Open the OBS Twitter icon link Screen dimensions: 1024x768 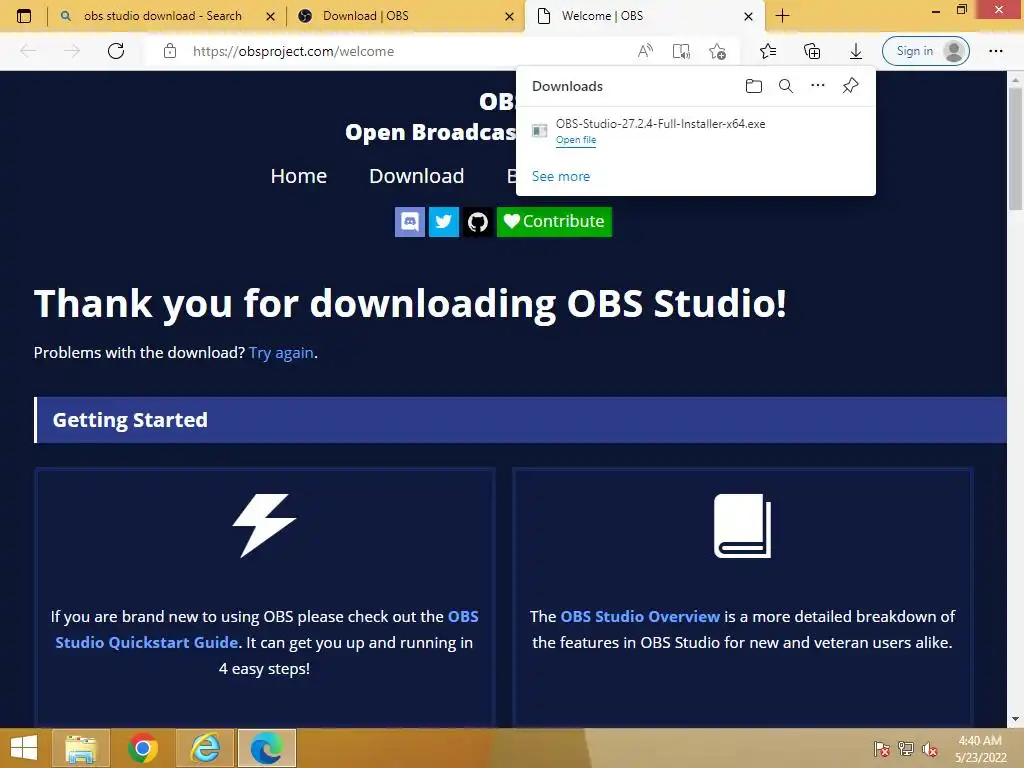(443, 222)
